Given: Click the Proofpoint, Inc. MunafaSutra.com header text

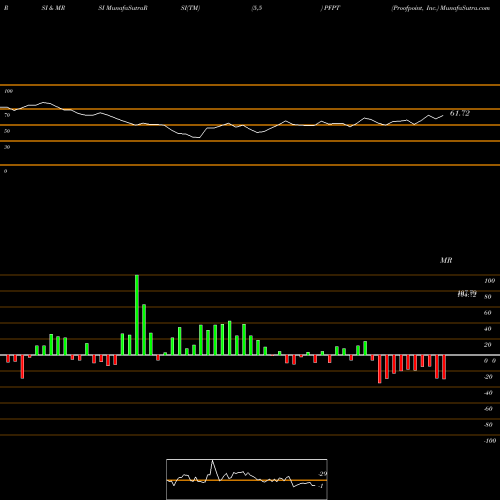Looking at the screenshot, I should pos(441,8).
